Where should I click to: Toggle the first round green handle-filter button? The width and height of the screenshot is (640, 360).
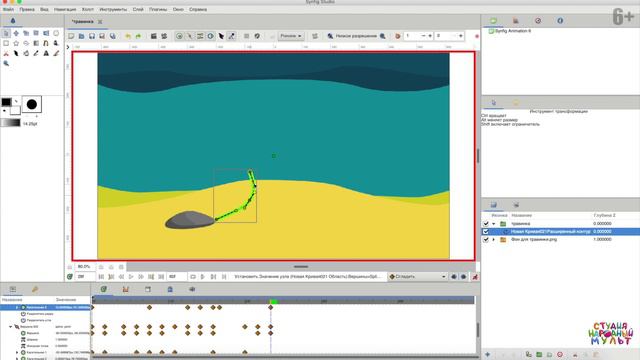click(x=179, y=36)
